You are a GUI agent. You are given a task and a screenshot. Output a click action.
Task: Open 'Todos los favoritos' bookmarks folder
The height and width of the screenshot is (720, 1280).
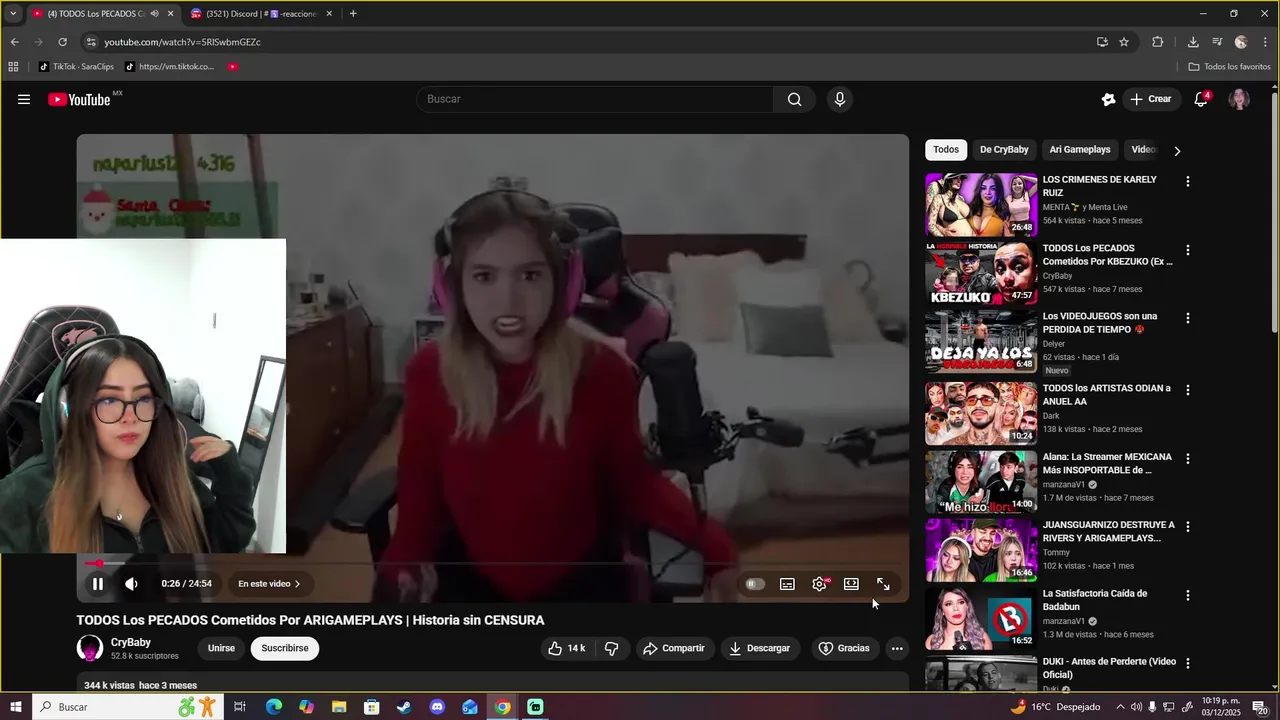[x=1229, y=67]
